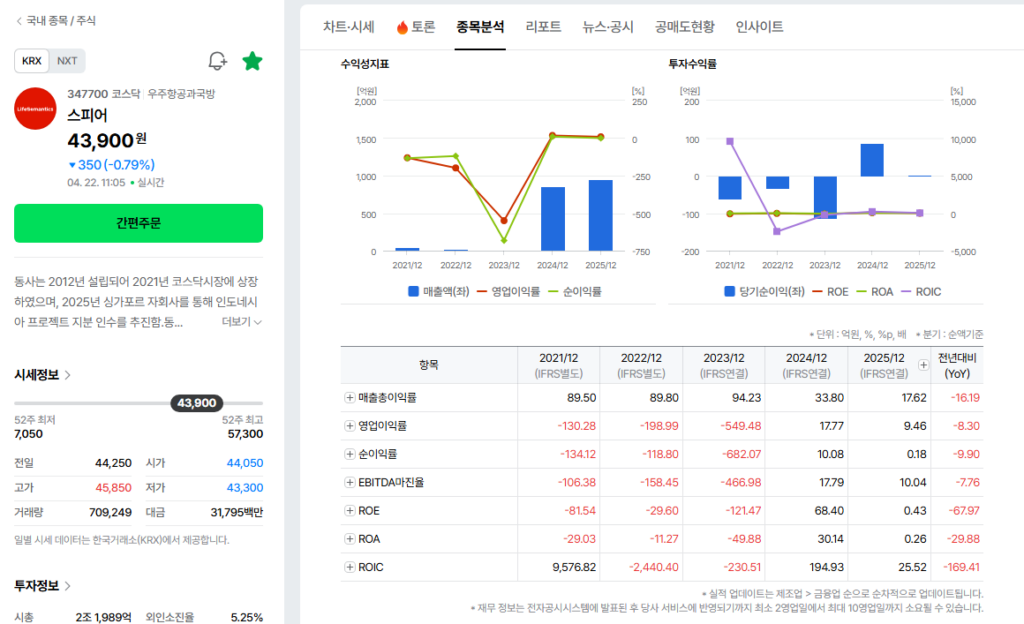Screen dimensions: 1024x624
Task: Open the 공매도현황 tab
Action: [684, 27]
